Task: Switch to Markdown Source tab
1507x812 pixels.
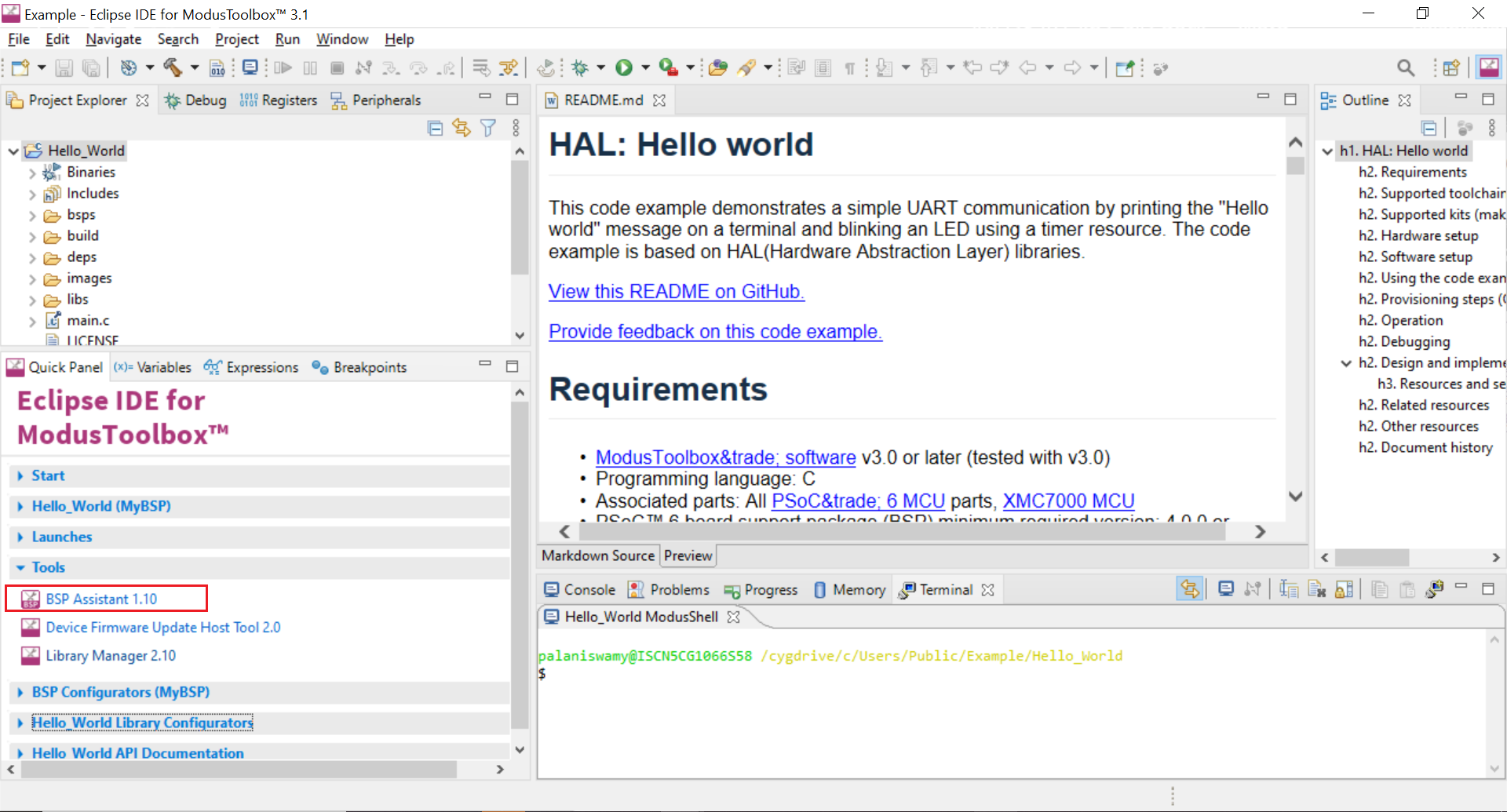Action: tap(598, 555)
